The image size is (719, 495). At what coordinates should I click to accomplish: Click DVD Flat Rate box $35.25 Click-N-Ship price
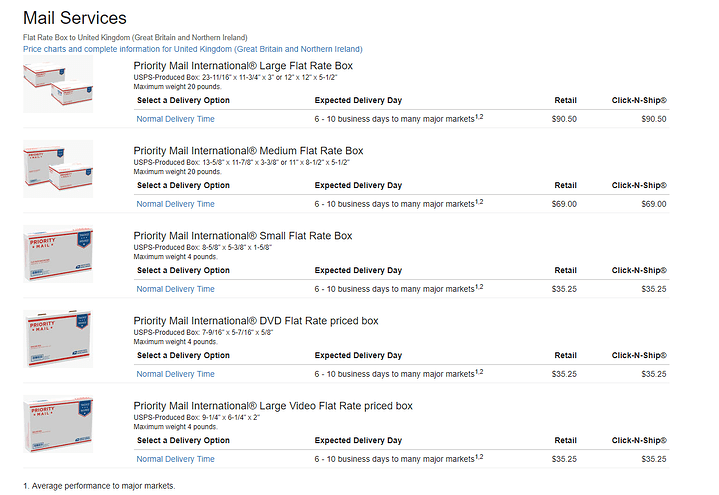click(x=653, y=374)
